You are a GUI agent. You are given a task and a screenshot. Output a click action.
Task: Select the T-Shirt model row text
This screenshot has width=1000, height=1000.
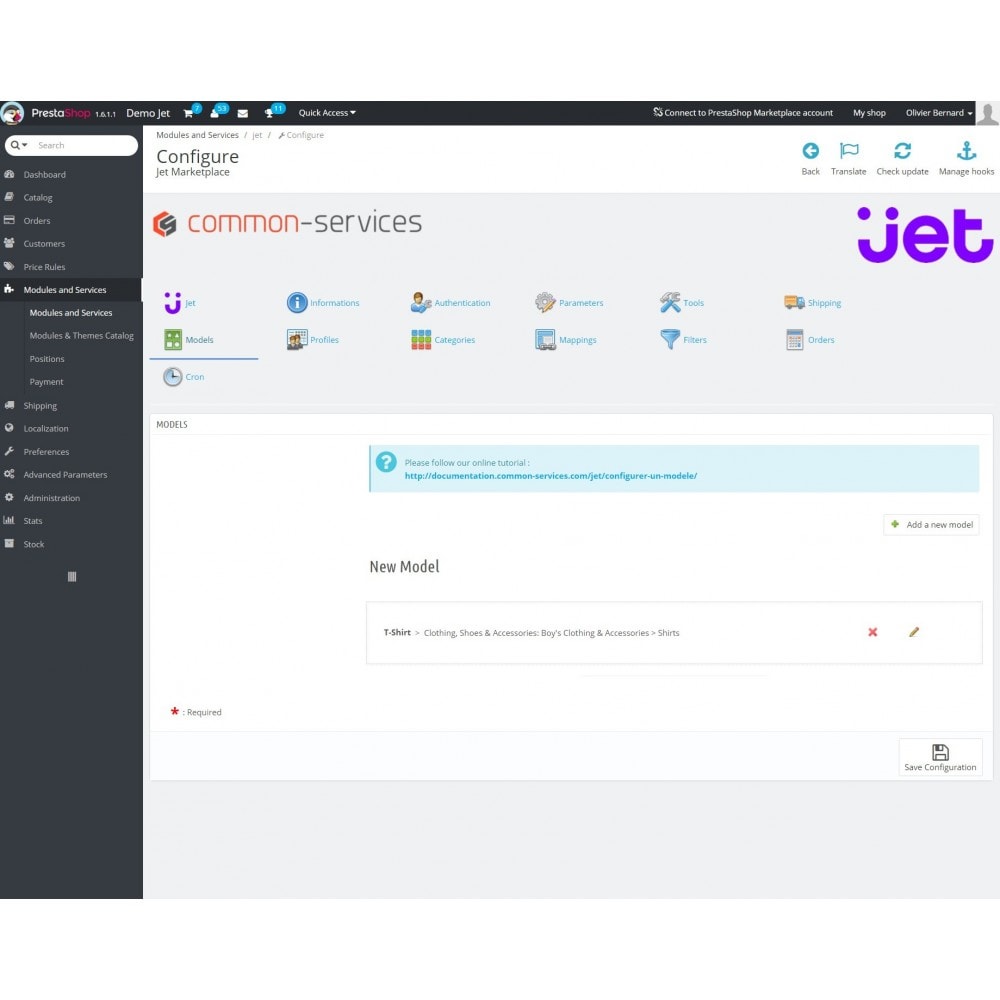point(531,633)
